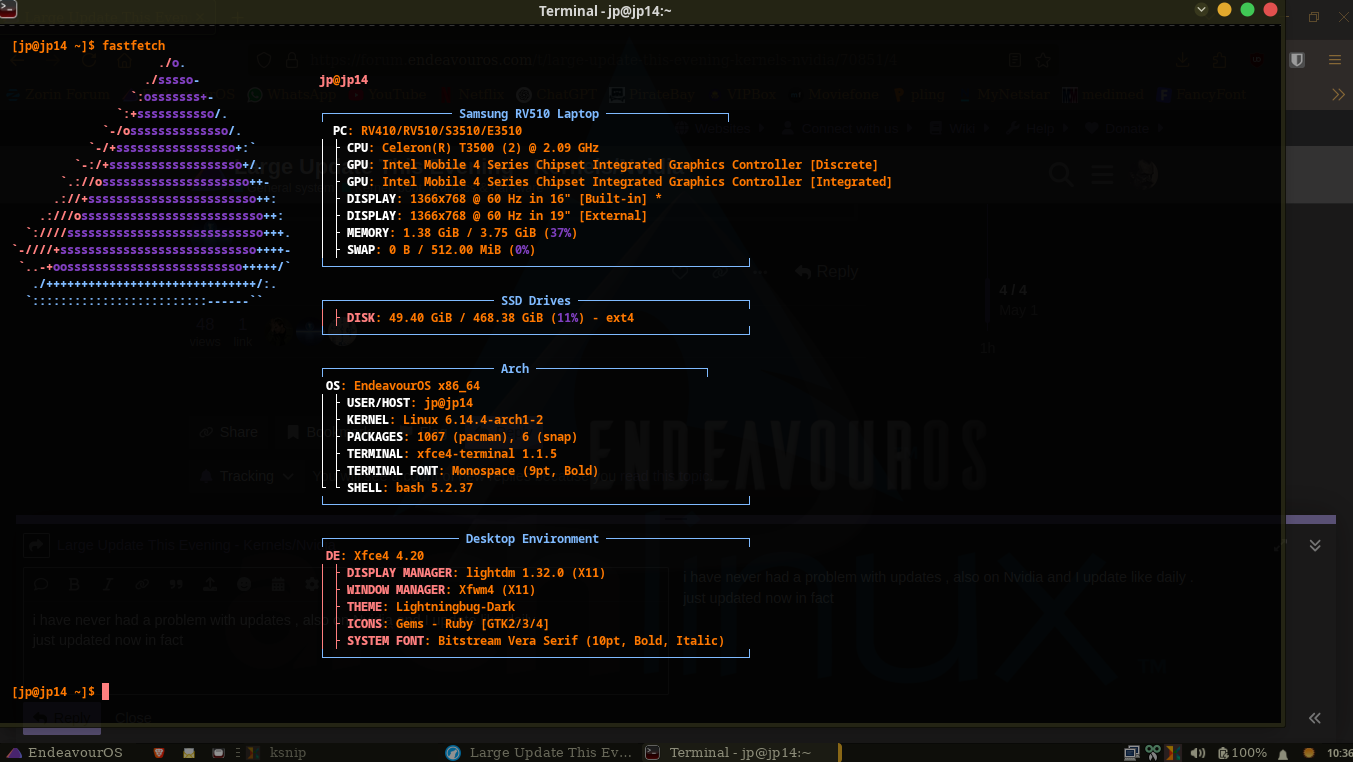Click the 'fastfetch' command on the first prompt
Screen dimensions: 1353x762
pos(134,46)
